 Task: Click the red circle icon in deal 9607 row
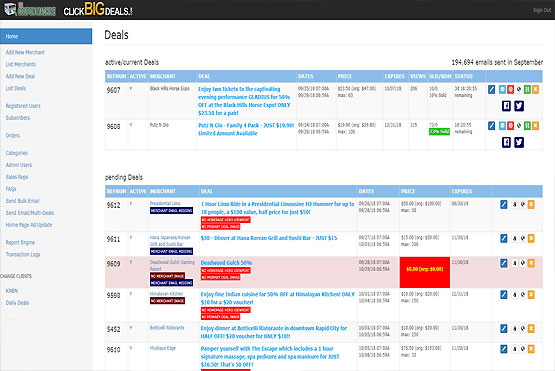click(x=510, y=90)
